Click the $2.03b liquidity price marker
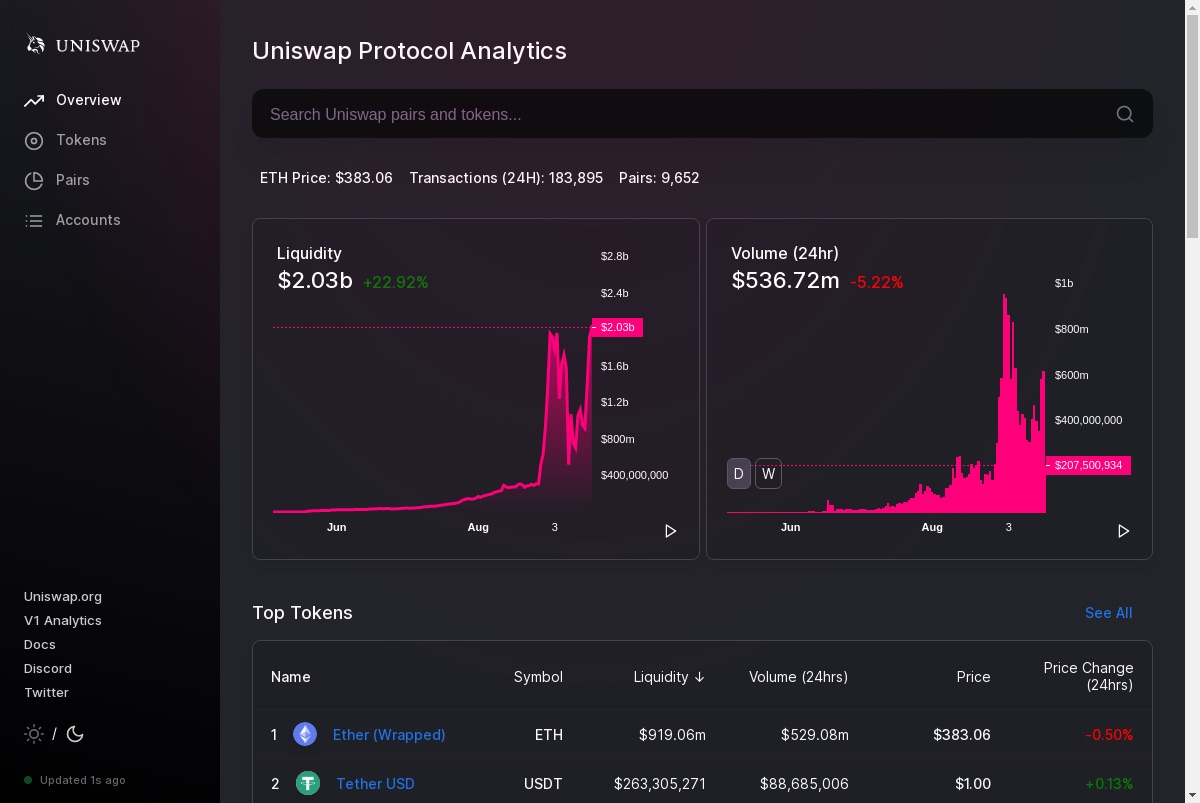 tap(617, 327)
